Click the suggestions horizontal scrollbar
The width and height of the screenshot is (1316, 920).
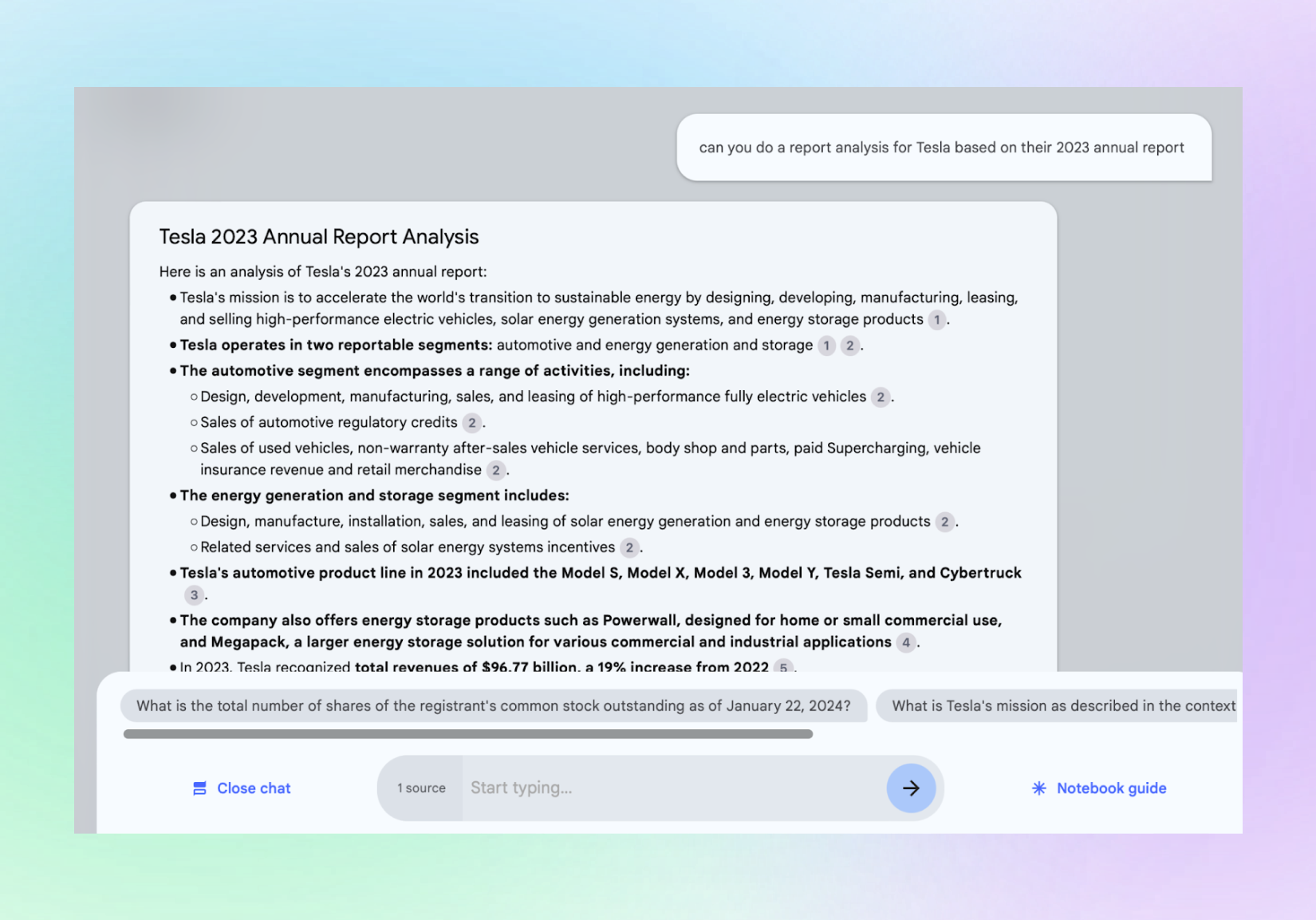coord(468,734)
